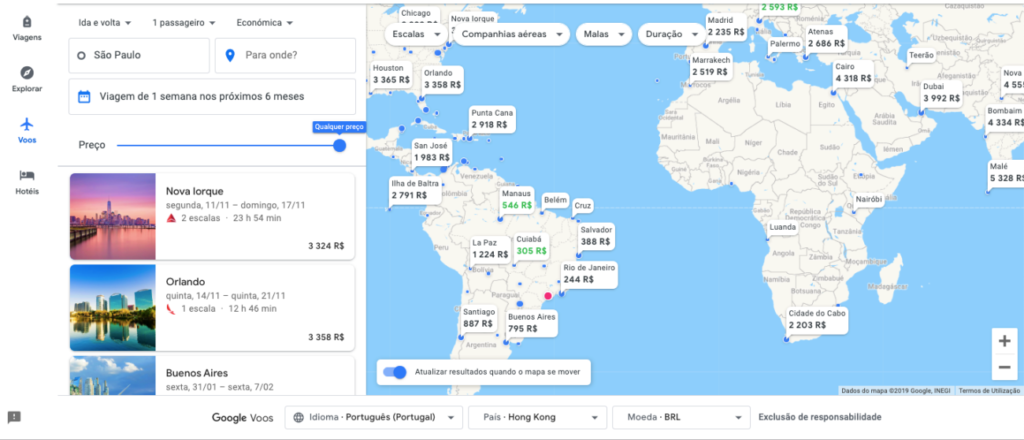Click the red São Paulo origin marker

[x=548, y=296]
